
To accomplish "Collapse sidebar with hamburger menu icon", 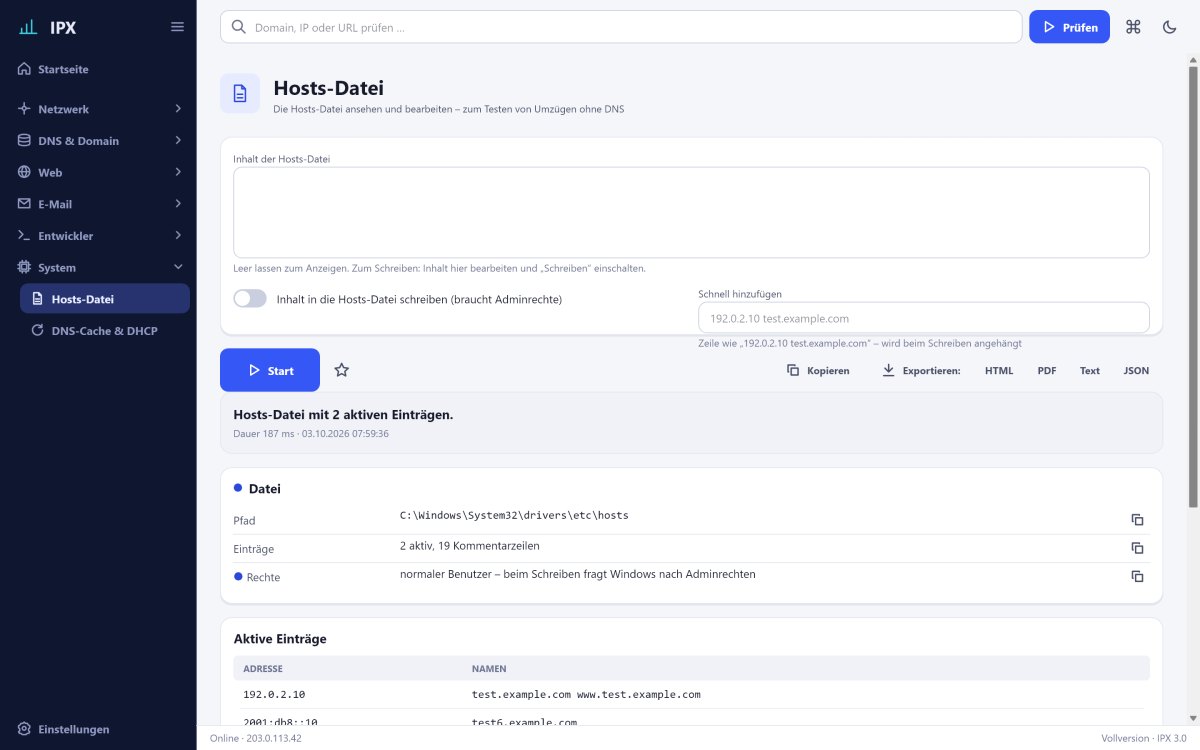I will [177, 27].
